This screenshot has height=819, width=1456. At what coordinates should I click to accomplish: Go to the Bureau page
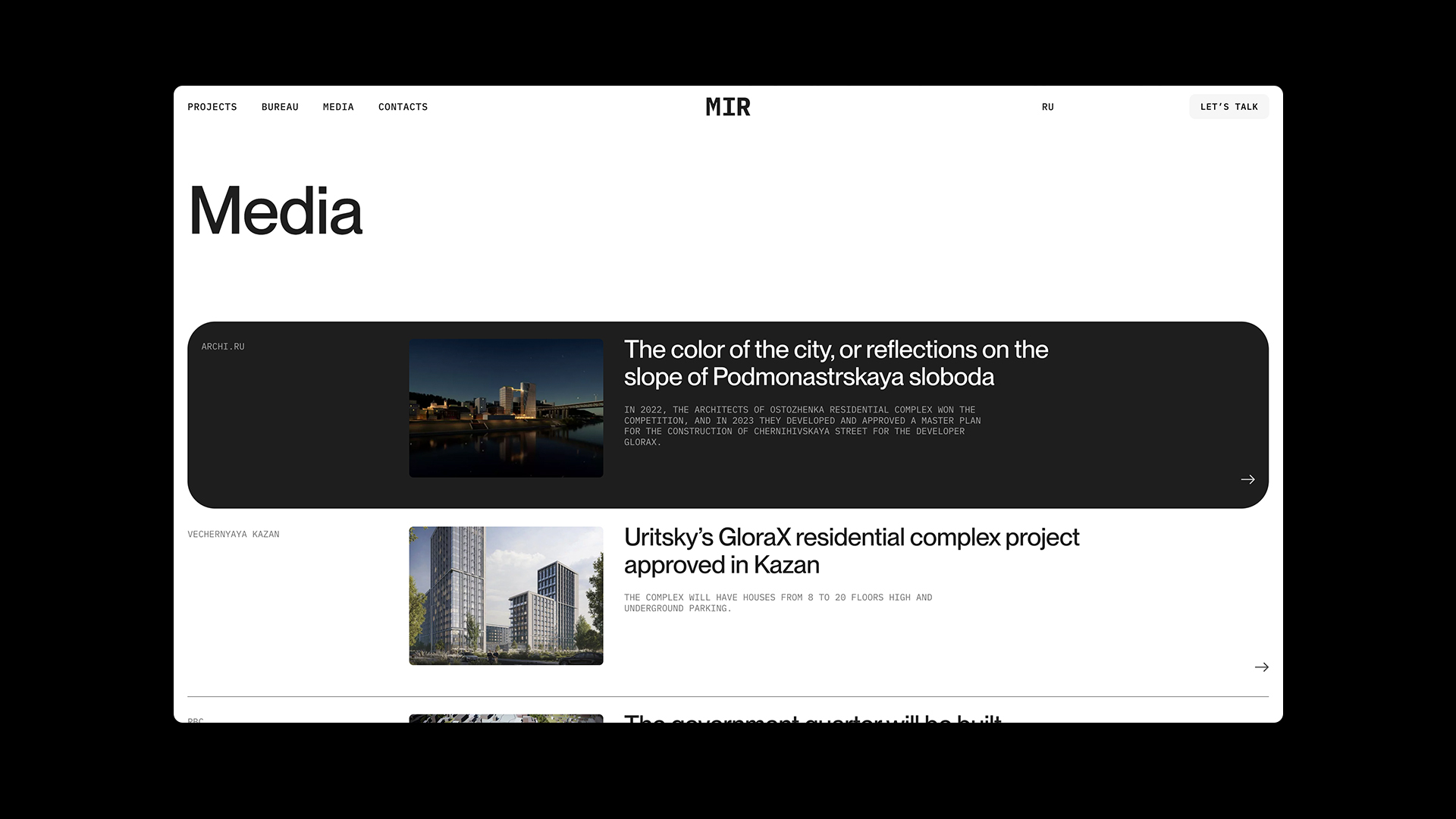(280, 107)
